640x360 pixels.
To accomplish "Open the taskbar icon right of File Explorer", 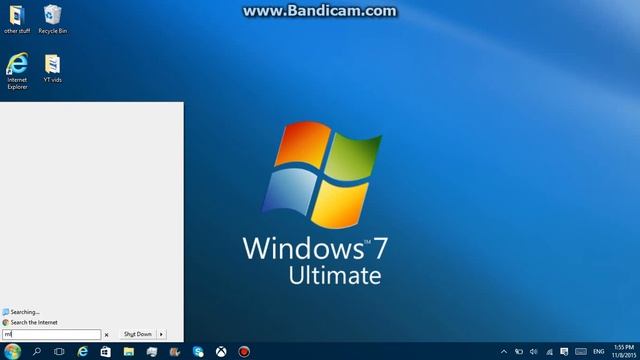I will point(152,351).
